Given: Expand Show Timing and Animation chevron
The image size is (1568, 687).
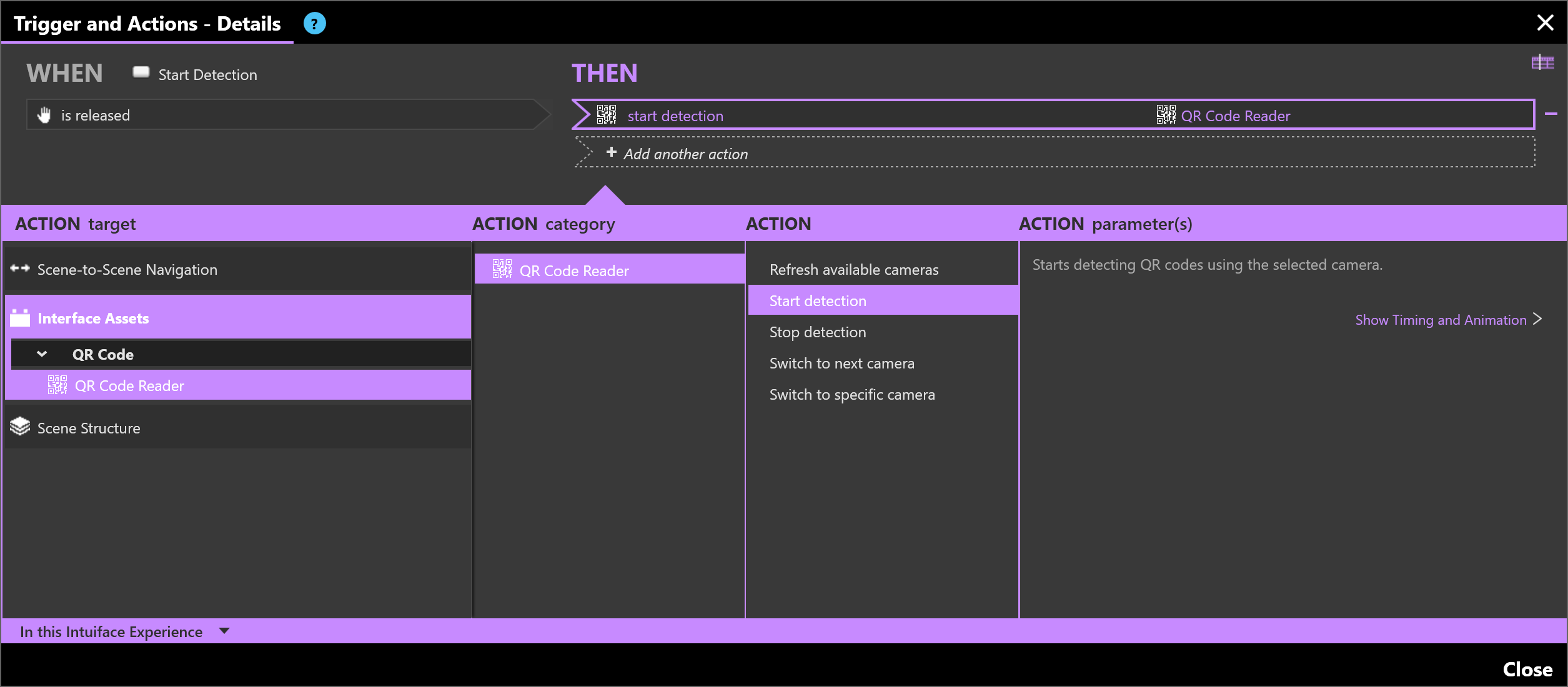Looking at the screenshot, I should click(1538, 319).
